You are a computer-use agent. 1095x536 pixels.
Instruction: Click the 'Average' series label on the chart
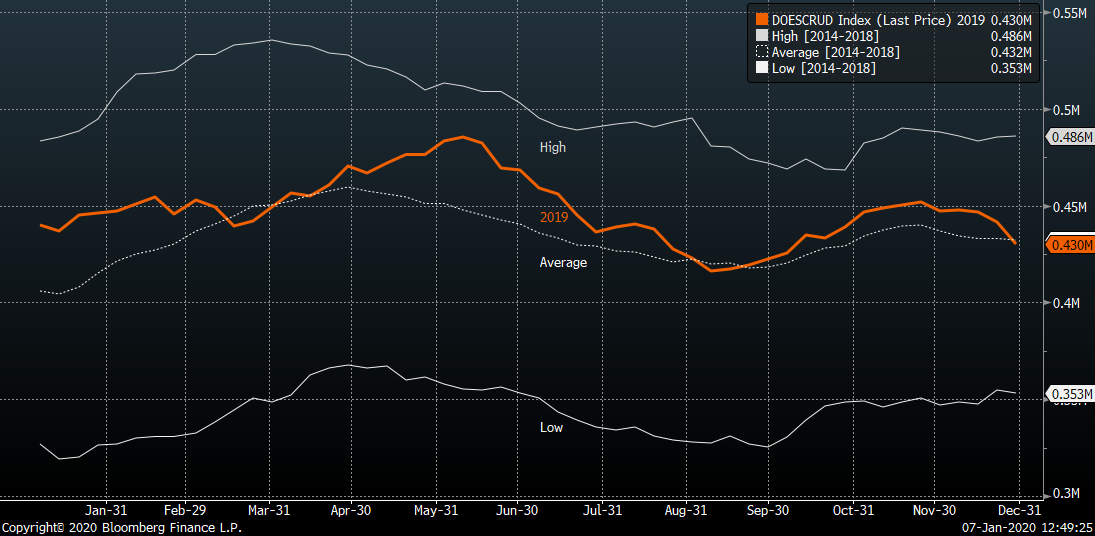(x=563, y=262)
